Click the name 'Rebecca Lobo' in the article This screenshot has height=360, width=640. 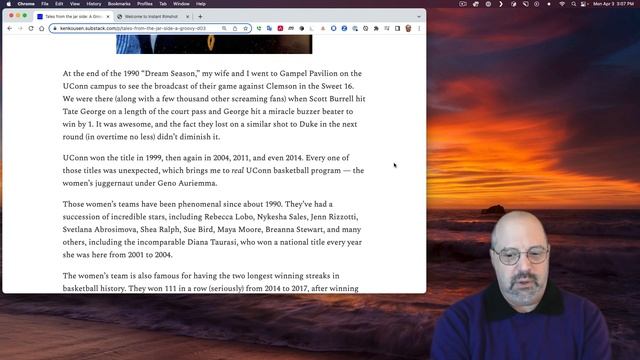228,217
